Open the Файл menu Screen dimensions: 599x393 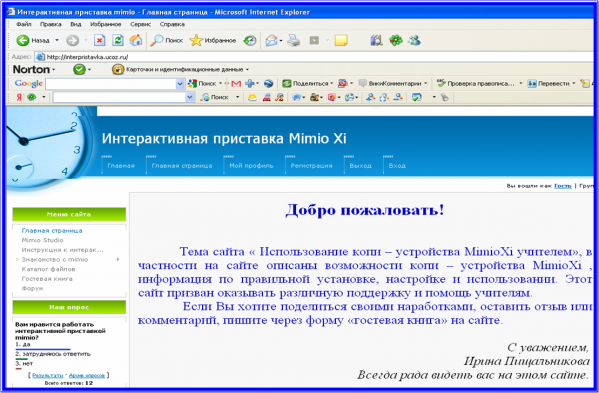24,24
